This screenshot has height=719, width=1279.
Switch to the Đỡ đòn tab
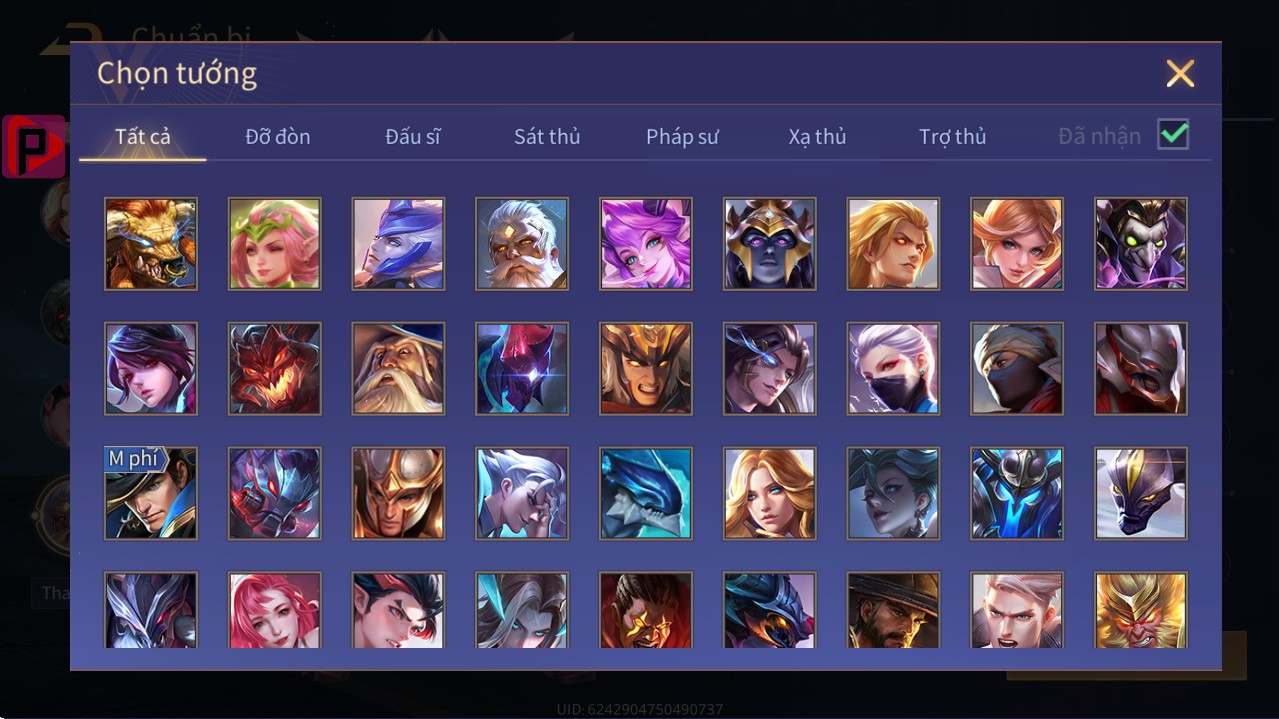point(278,137)
